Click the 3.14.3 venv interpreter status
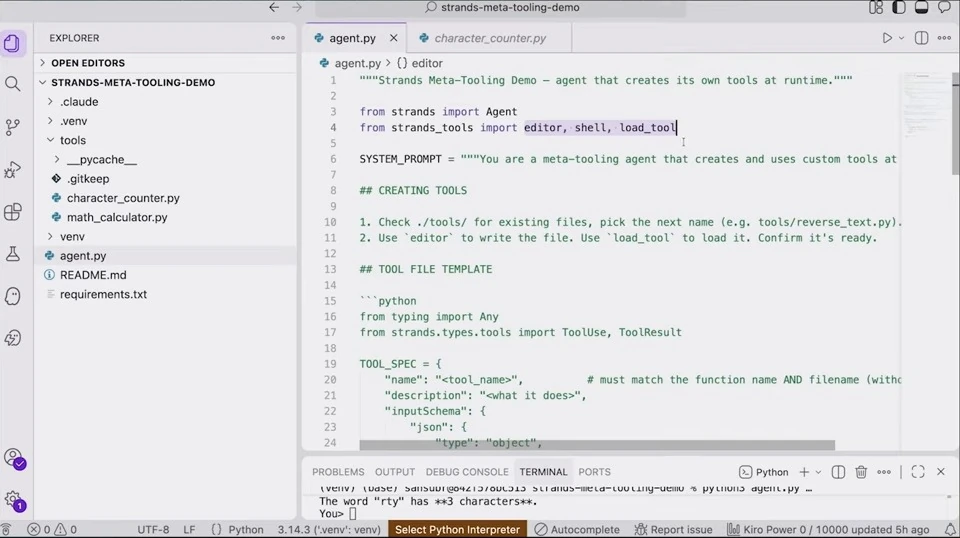Image resolution: width=960 pixels, height=538 pixels. (x=329, y=529)
